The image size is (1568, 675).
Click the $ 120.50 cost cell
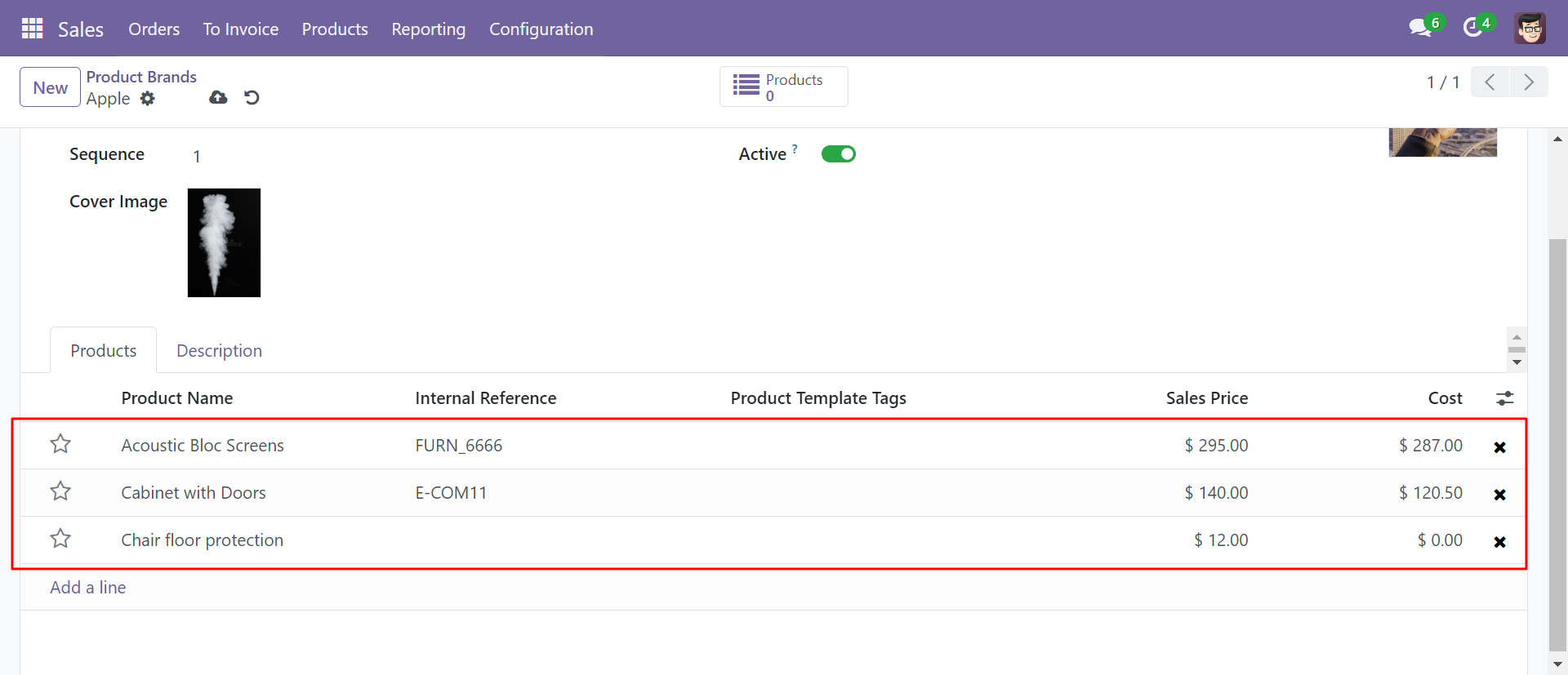(x=1431, y=493)
